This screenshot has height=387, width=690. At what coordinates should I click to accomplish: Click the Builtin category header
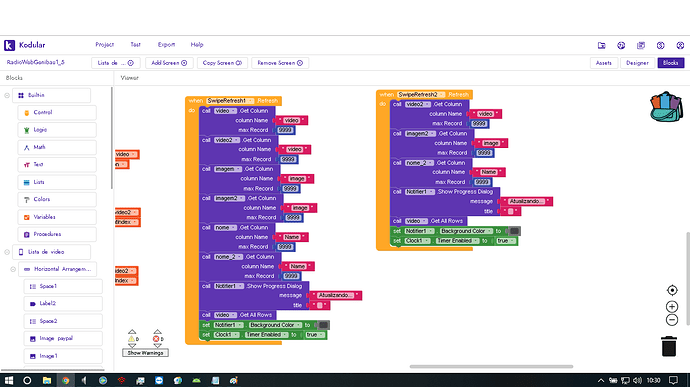tap(51, 96)
